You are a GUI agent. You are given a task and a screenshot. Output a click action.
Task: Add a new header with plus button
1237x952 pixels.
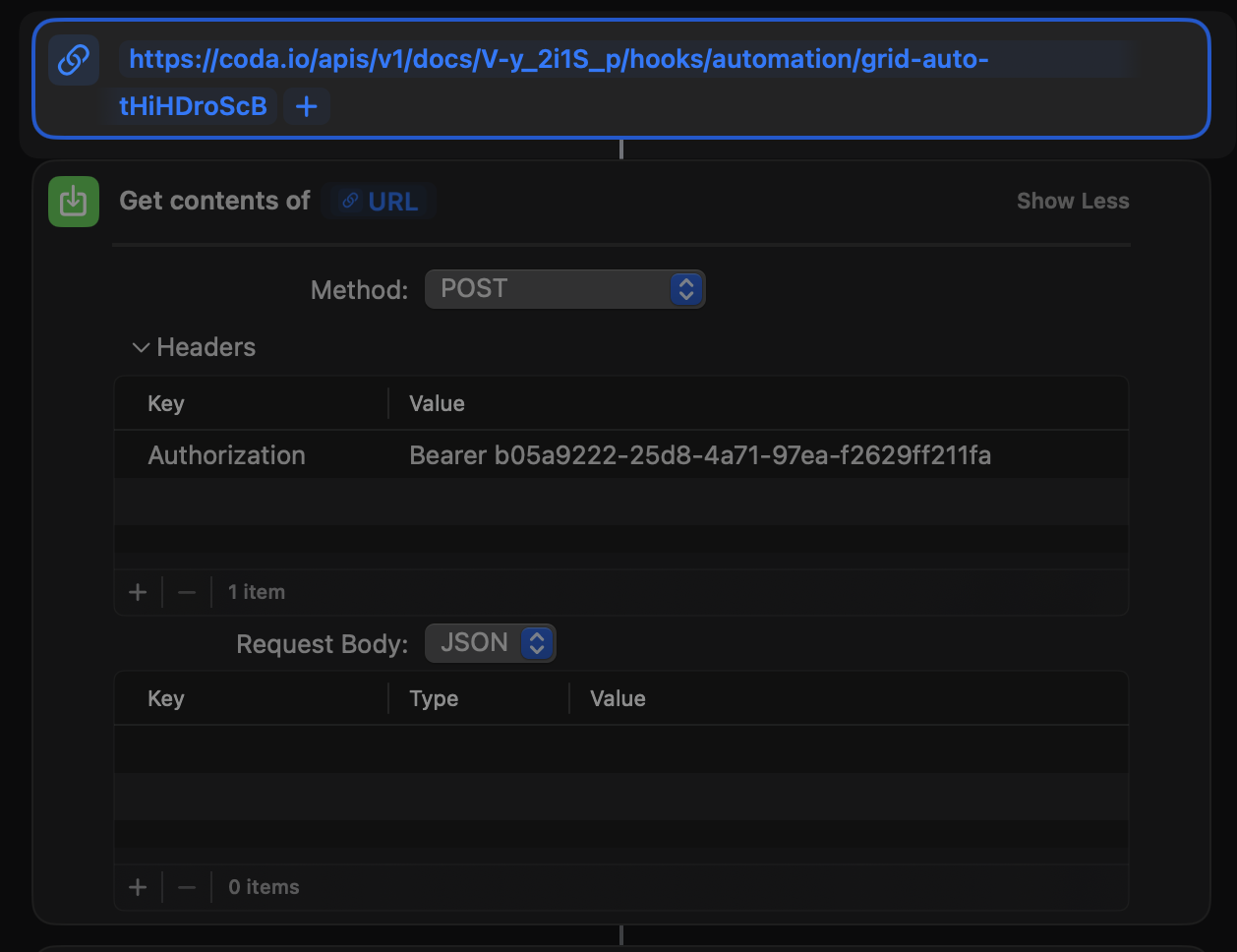click(x=138, y=592)
